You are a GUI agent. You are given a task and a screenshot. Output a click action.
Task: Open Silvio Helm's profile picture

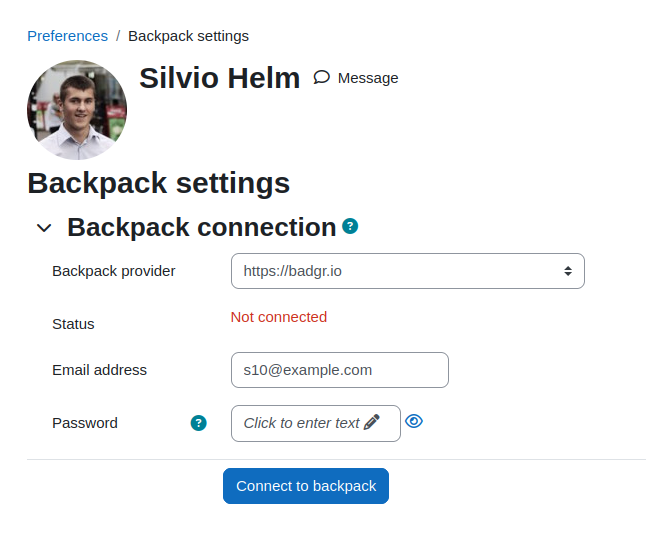[x=77, y=110]
